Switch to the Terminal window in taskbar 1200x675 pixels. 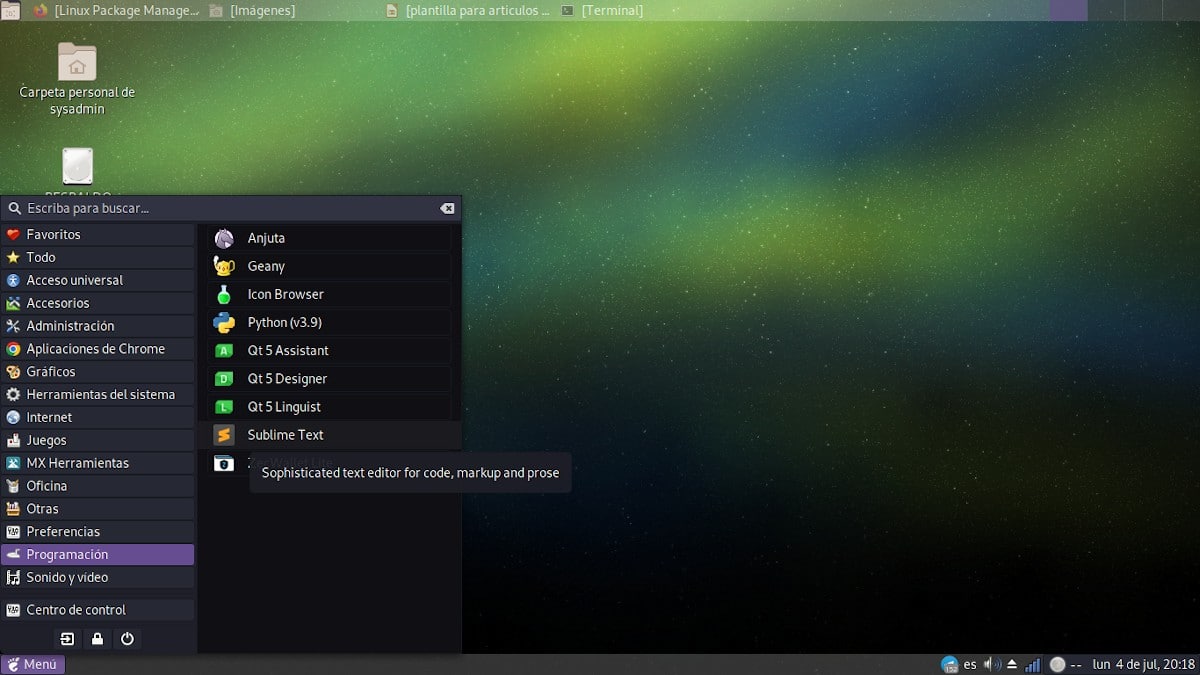(x=603, y=11)
